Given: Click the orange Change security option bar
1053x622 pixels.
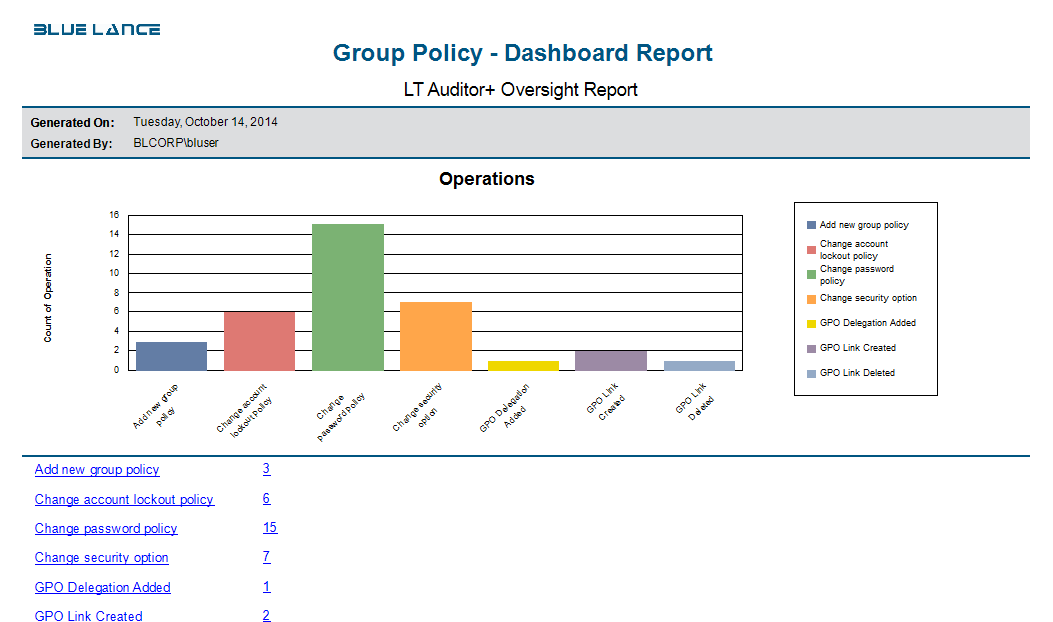Looking at the screenshot, I should pyautogui.click(x=436, y=335).
